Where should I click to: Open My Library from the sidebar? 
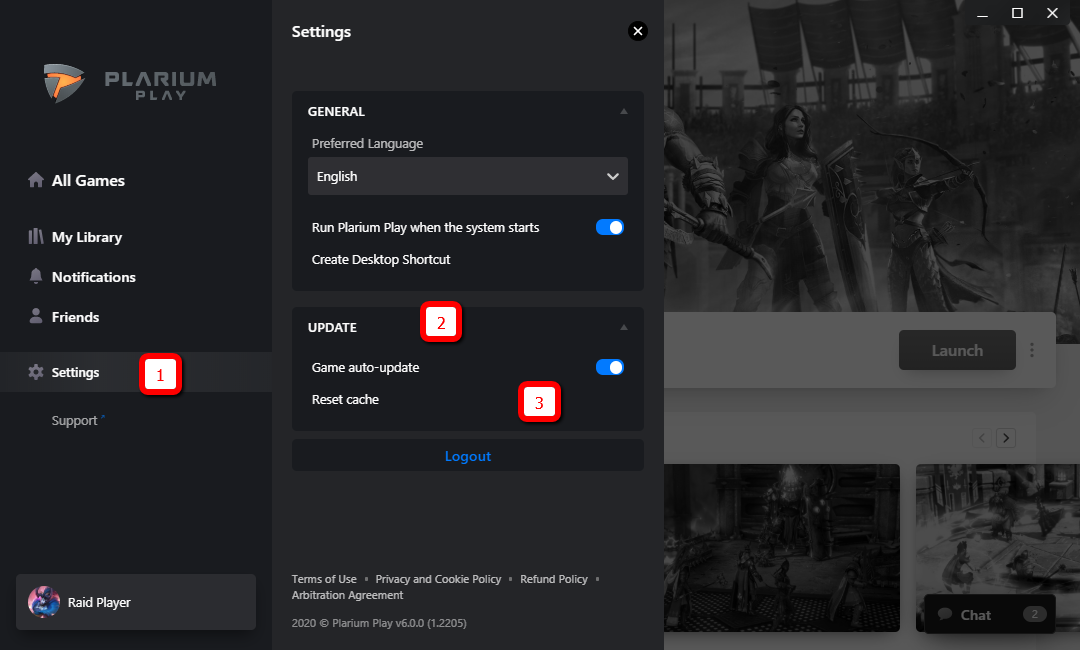click(86, 237)
